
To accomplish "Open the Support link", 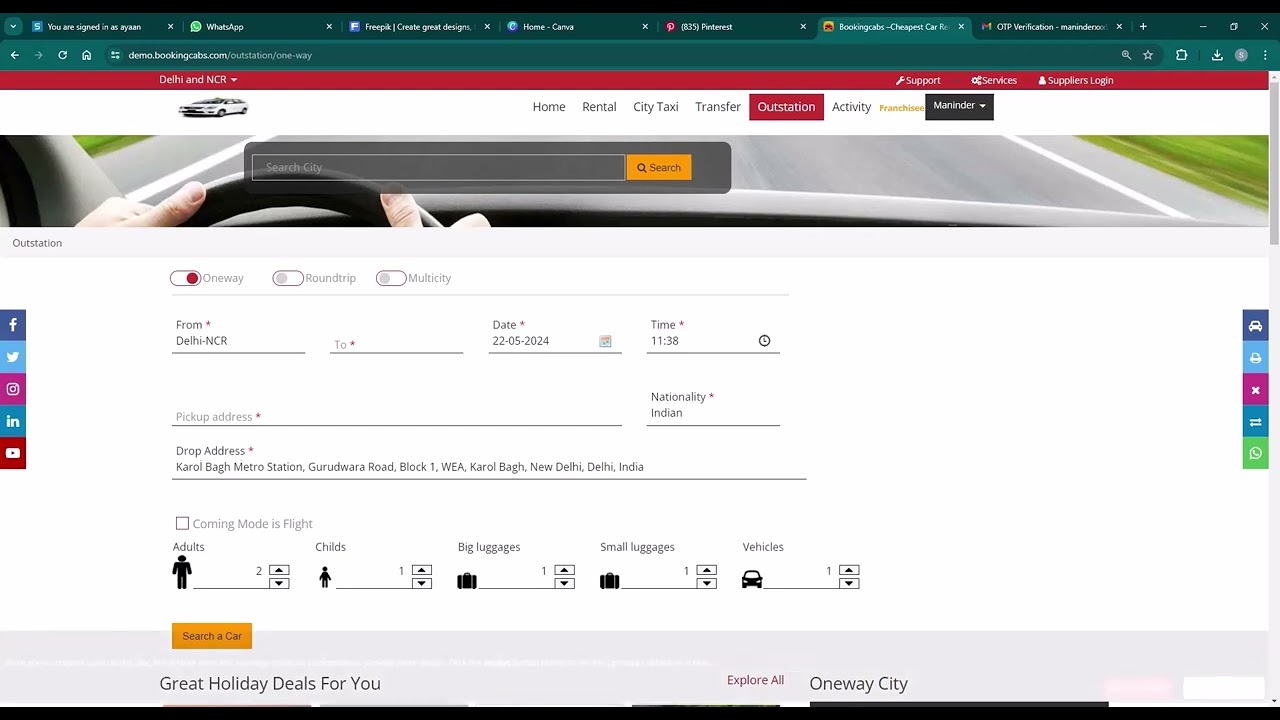I will pos(918,80).
